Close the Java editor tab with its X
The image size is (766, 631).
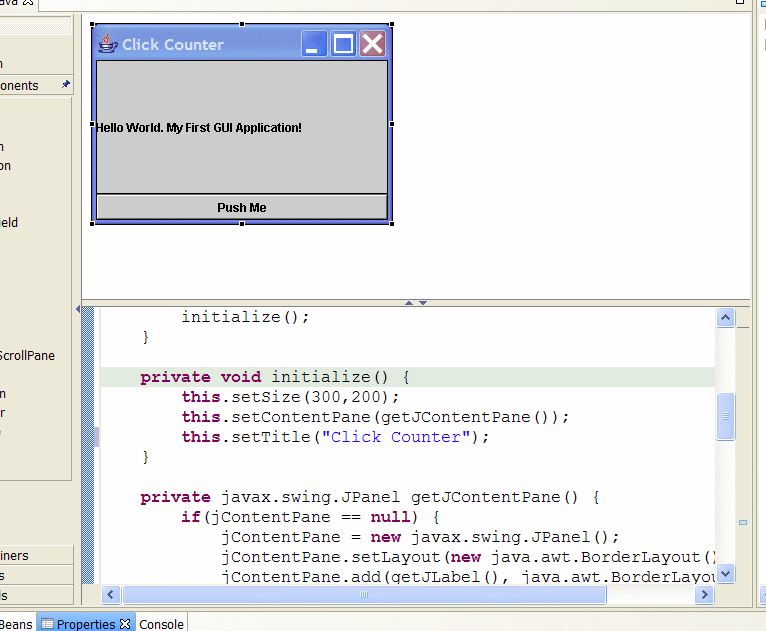(x=28, y=4)
